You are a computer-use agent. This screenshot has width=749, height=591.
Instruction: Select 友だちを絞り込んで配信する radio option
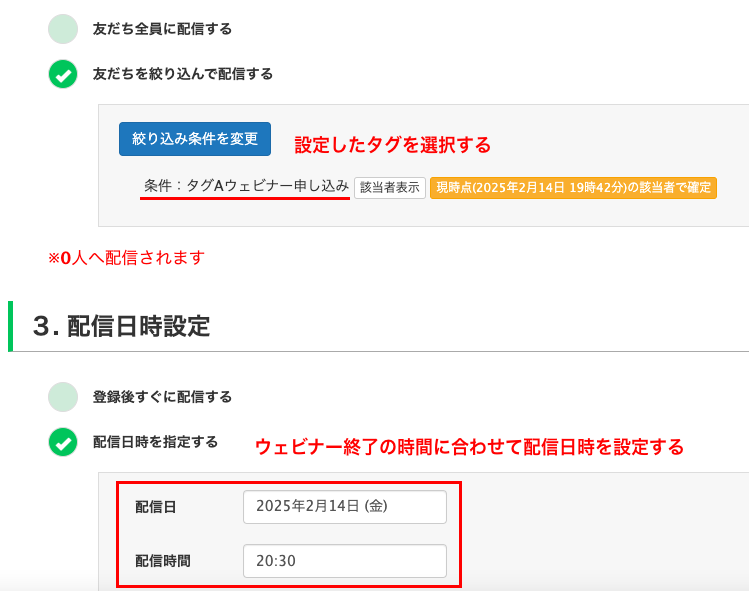(63, 74)
